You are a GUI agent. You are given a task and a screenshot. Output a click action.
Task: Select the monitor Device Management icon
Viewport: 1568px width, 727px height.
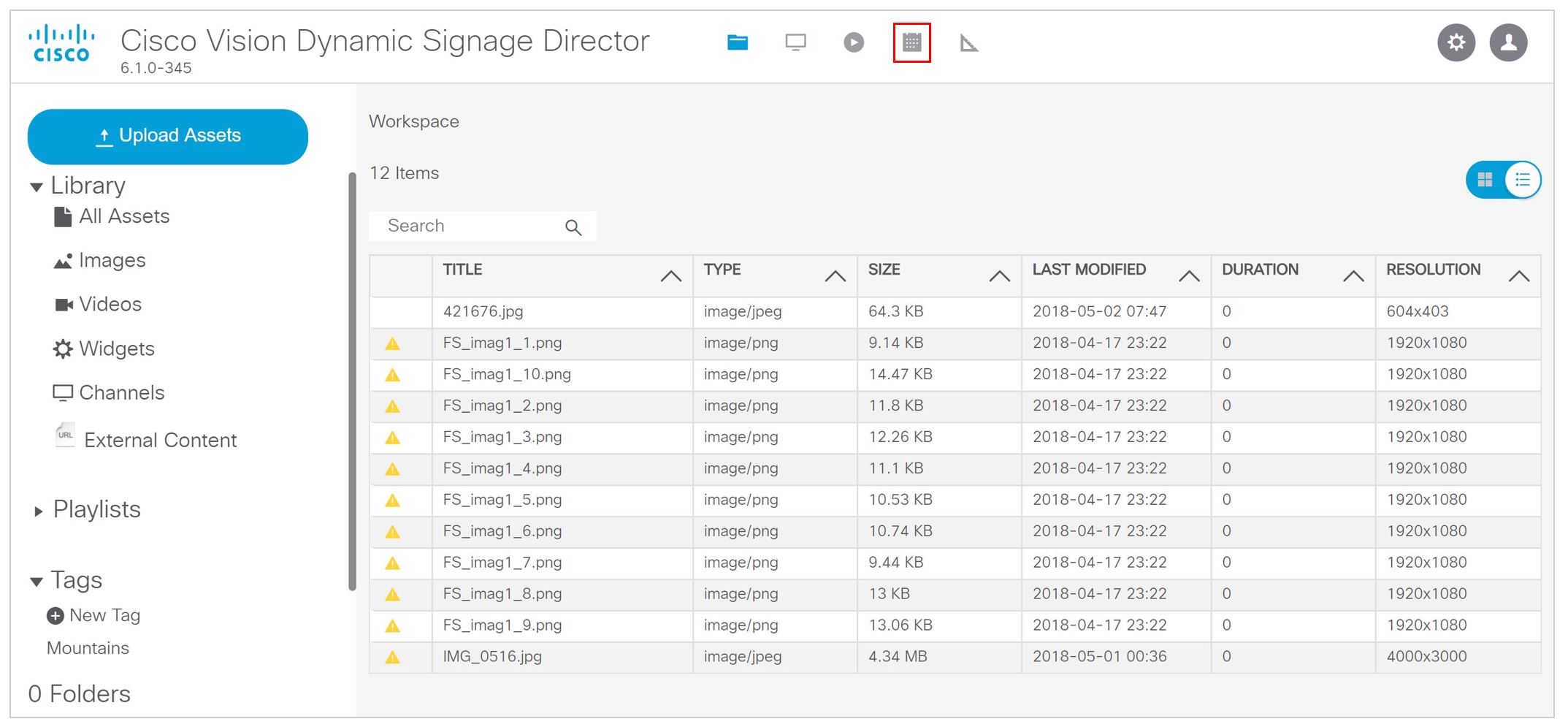click(795, 42)
